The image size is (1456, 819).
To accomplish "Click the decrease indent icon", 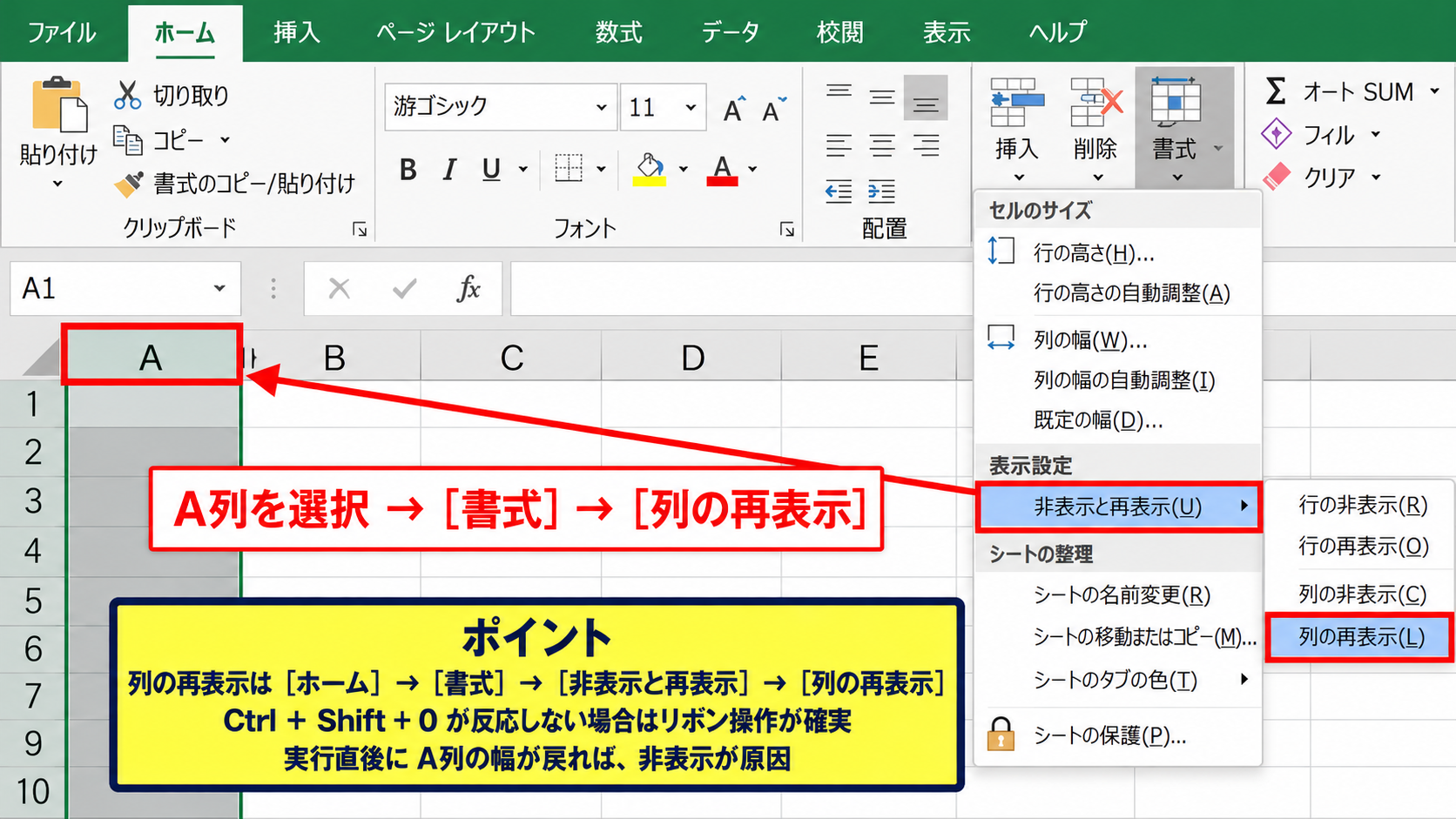I will [839, 191].
